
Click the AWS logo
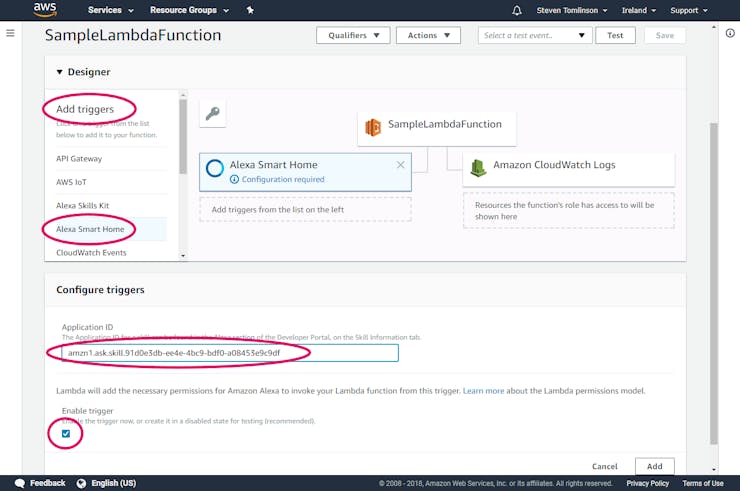[x=45, y=9]
